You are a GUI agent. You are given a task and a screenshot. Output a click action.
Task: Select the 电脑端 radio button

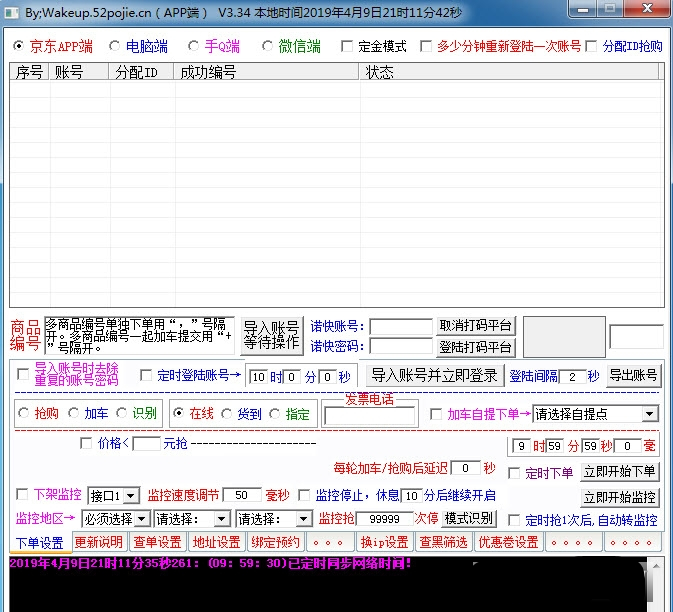[114, 46]
